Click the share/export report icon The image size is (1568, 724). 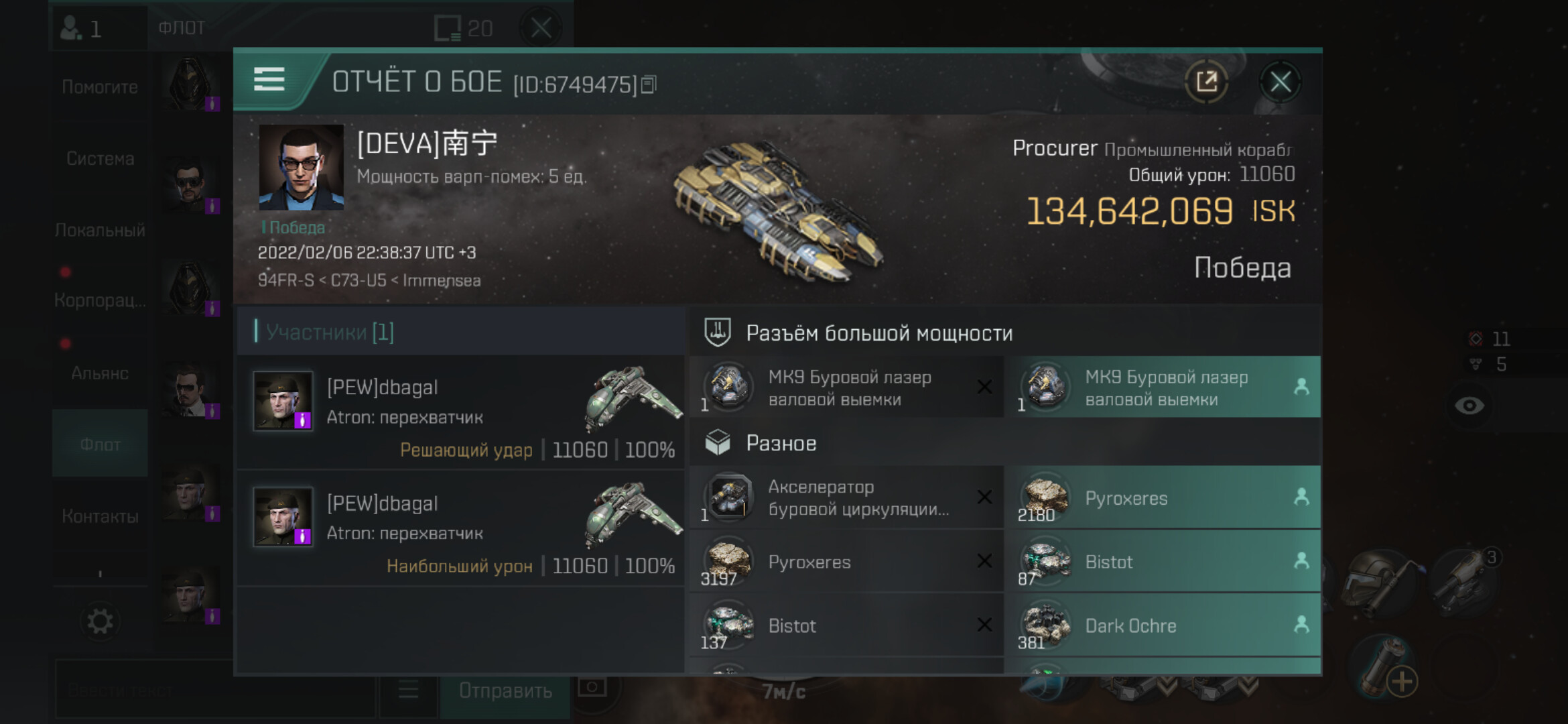1206,82
